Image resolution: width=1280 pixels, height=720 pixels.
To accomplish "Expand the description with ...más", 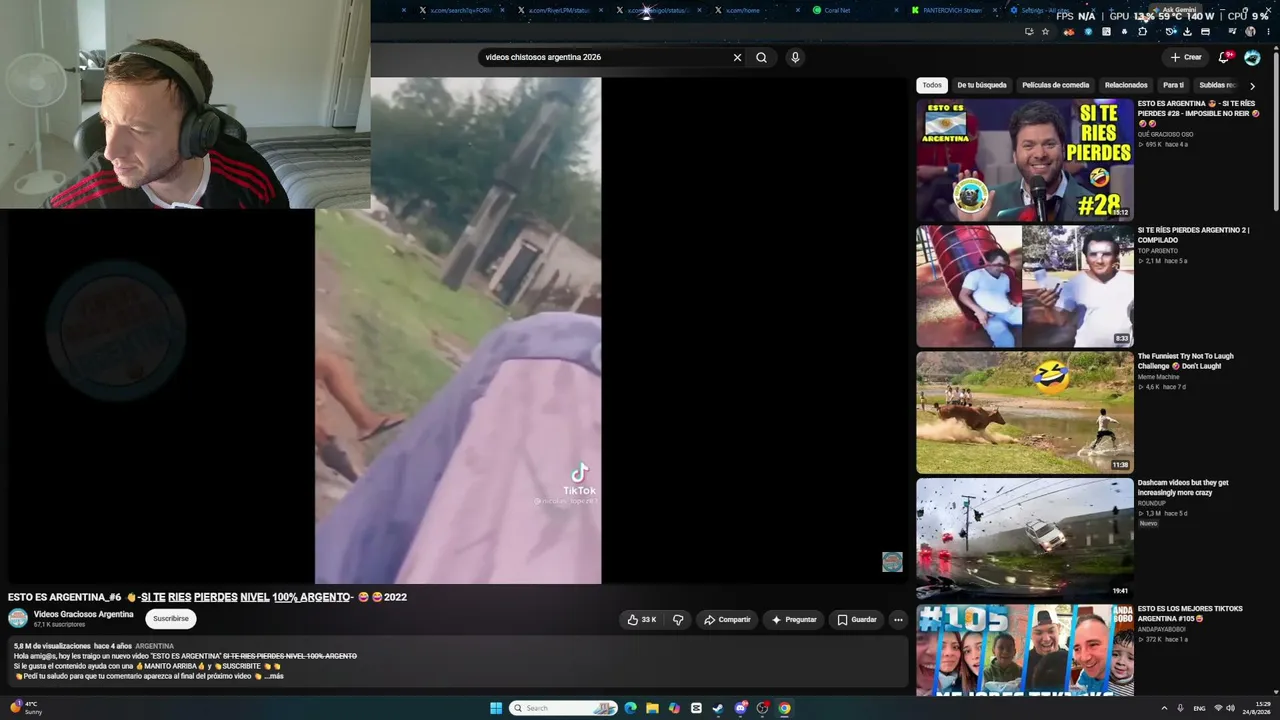I will click(273, 676).
